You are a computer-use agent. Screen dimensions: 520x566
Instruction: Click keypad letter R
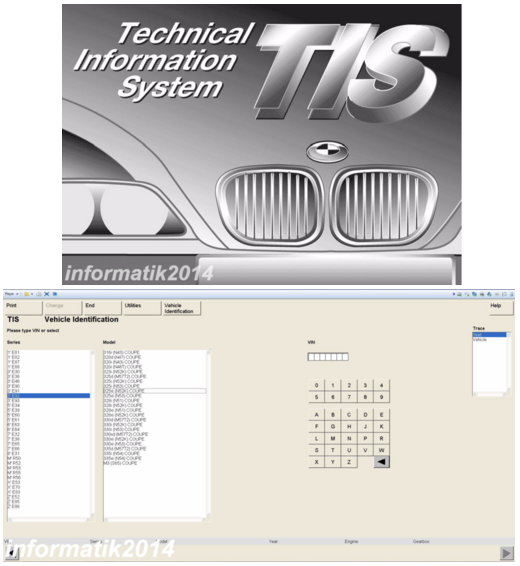click(x=381, y=438)
